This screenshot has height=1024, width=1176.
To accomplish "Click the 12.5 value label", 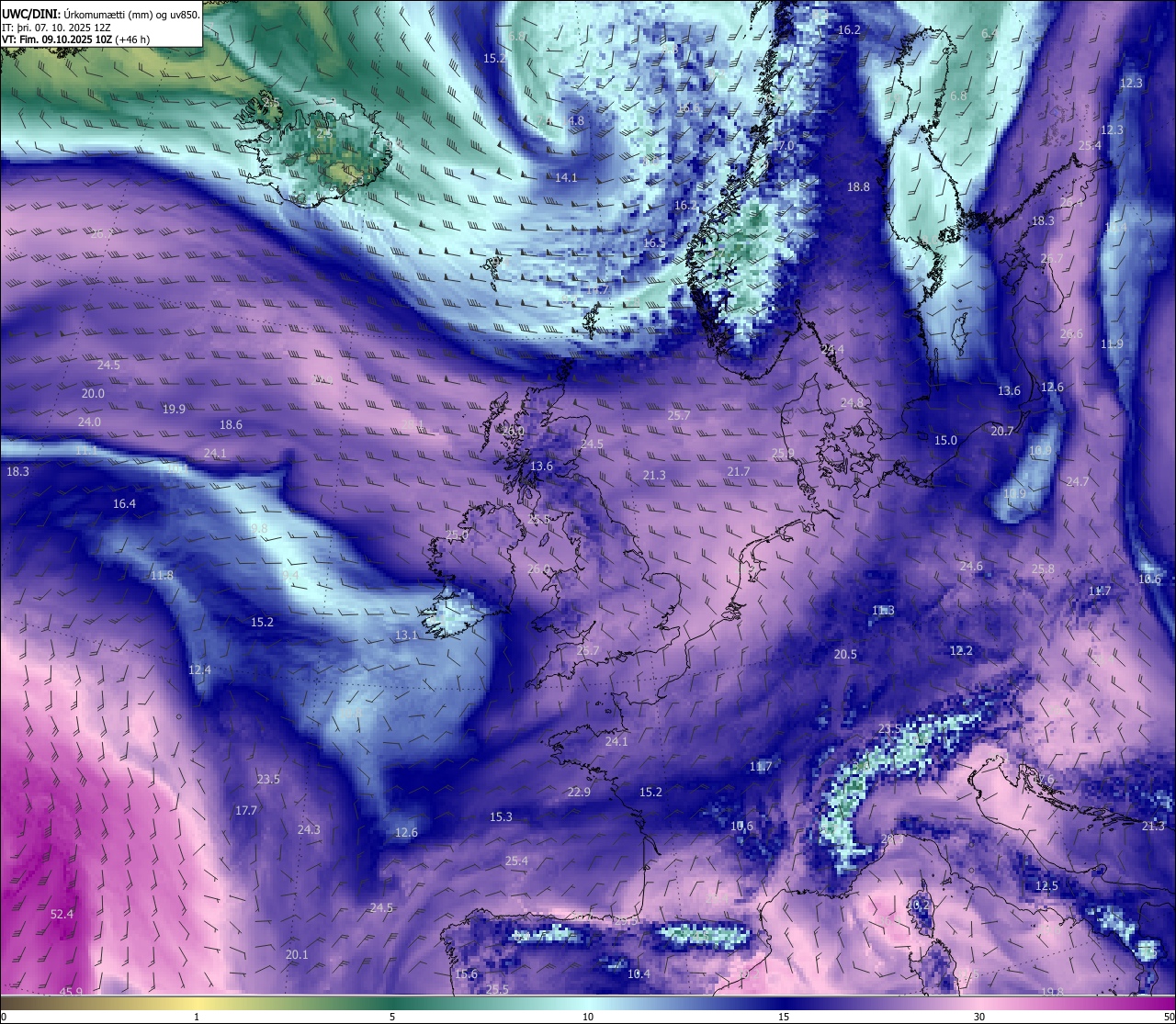I will click(1046, 885).
